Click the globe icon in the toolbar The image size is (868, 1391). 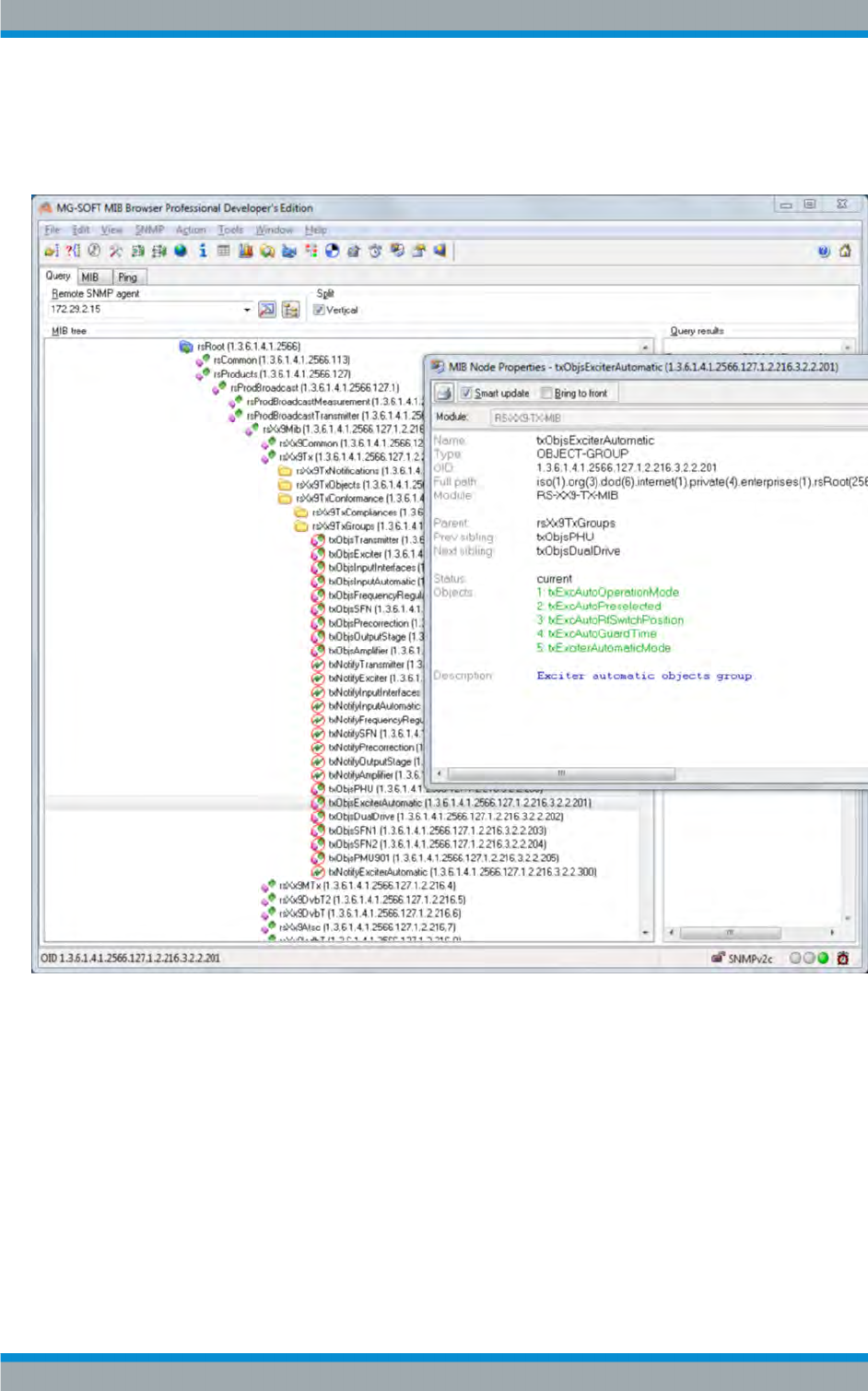pyautogui.click(x=181, y=251)
